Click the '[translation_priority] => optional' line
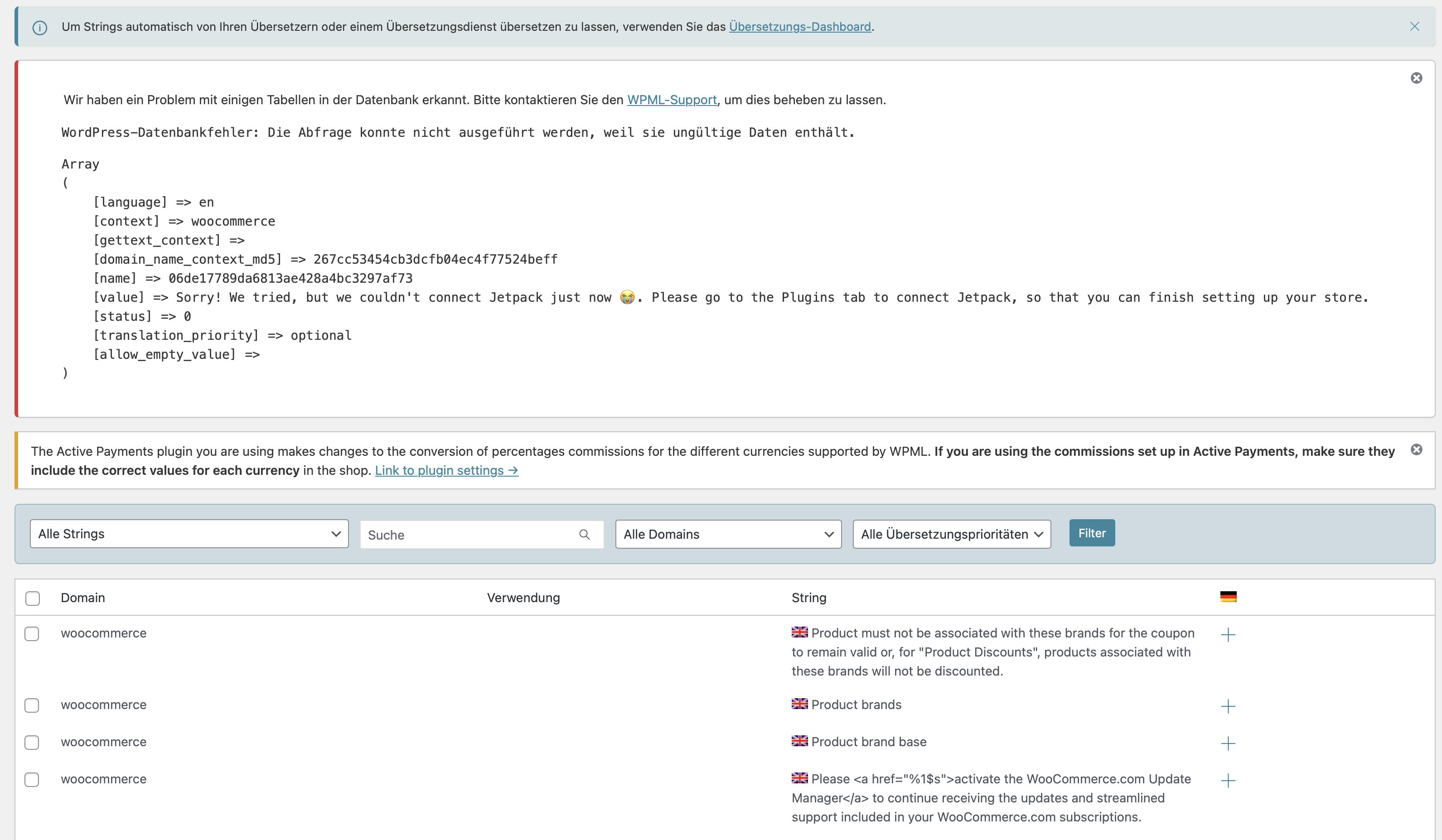 [x=222, y=335]
